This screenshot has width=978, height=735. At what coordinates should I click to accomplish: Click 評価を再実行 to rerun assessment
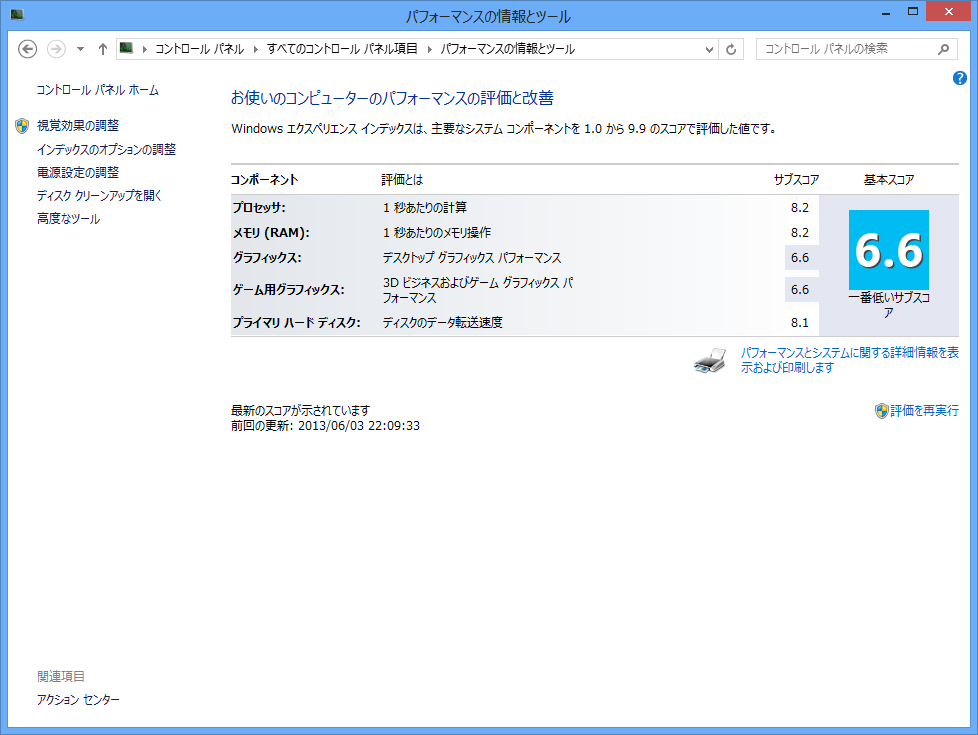coord(924,411)
